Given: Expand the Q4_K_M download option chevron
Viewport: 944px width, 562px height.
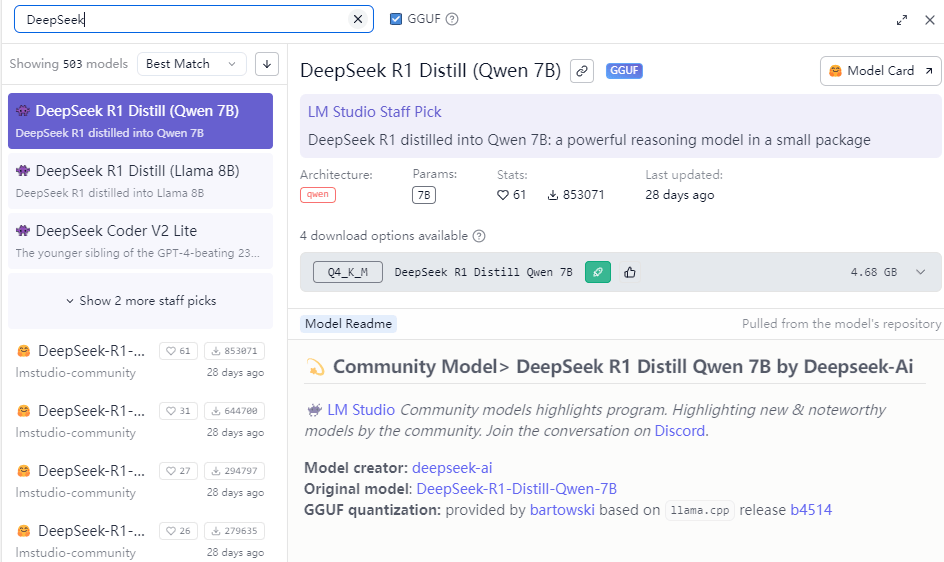Looking at the screenshot, I should [x=920, y=272].
